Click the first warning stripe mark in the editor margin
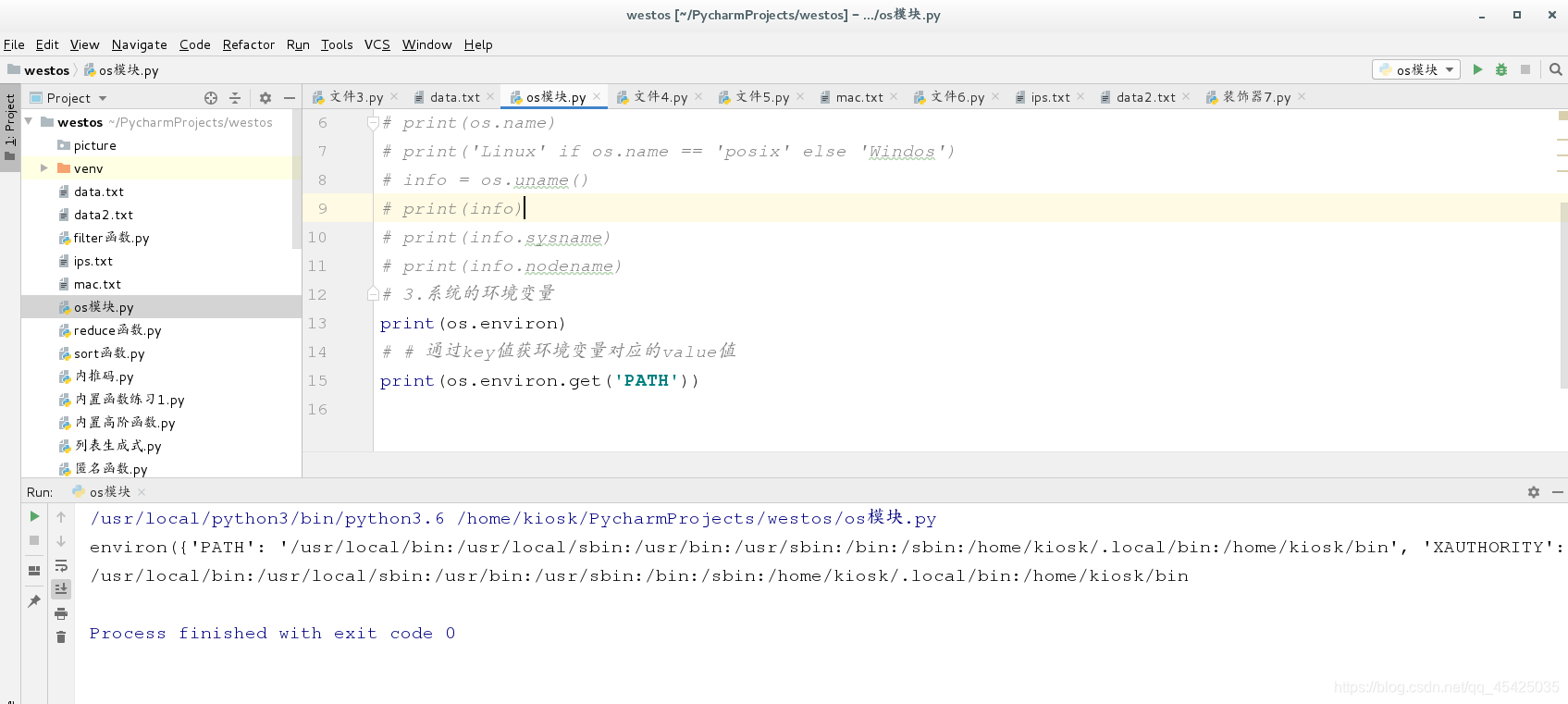 tap(1562, 140)
